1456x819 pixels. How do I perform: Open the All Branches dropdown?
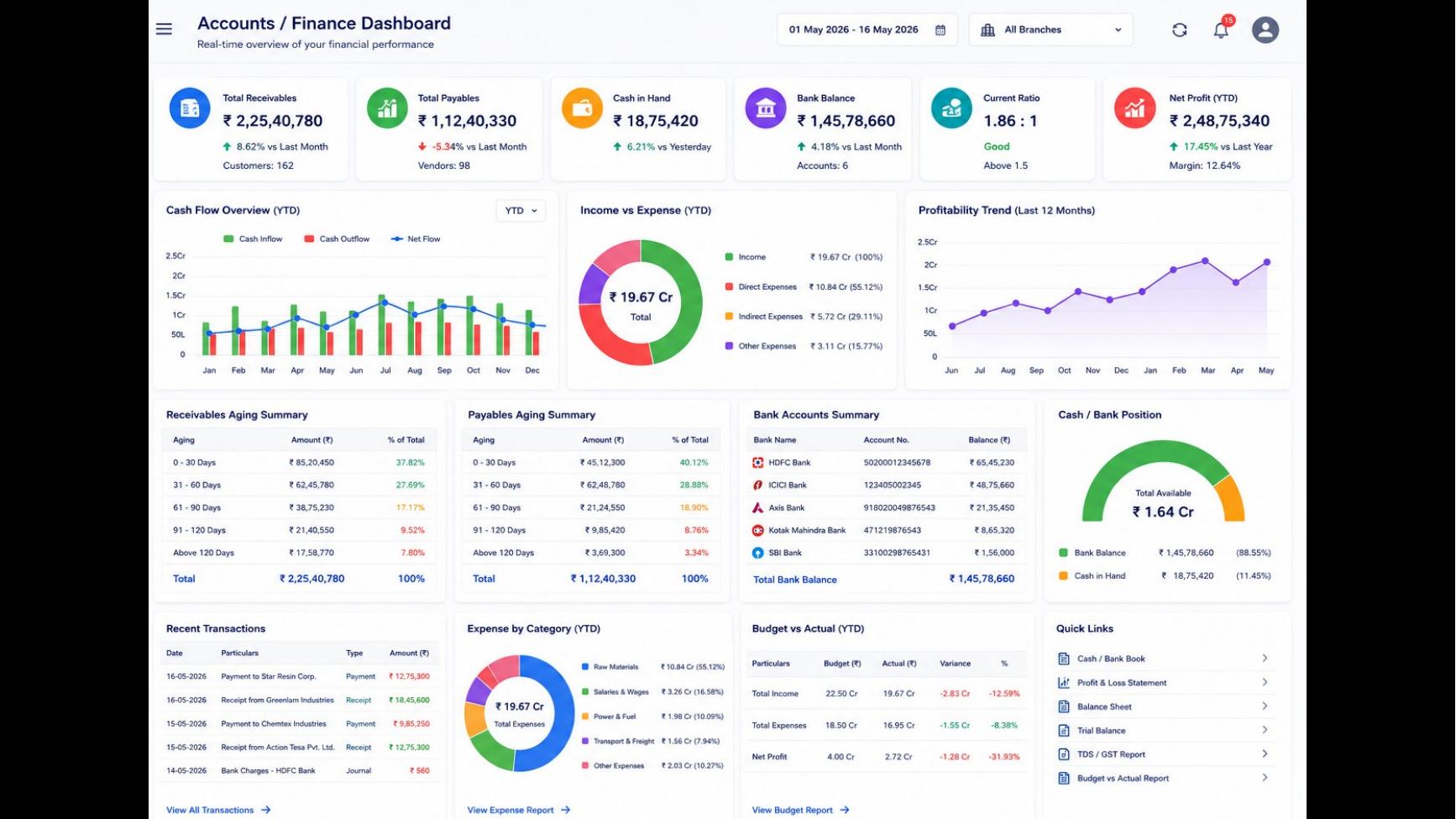pos(1050,30)
